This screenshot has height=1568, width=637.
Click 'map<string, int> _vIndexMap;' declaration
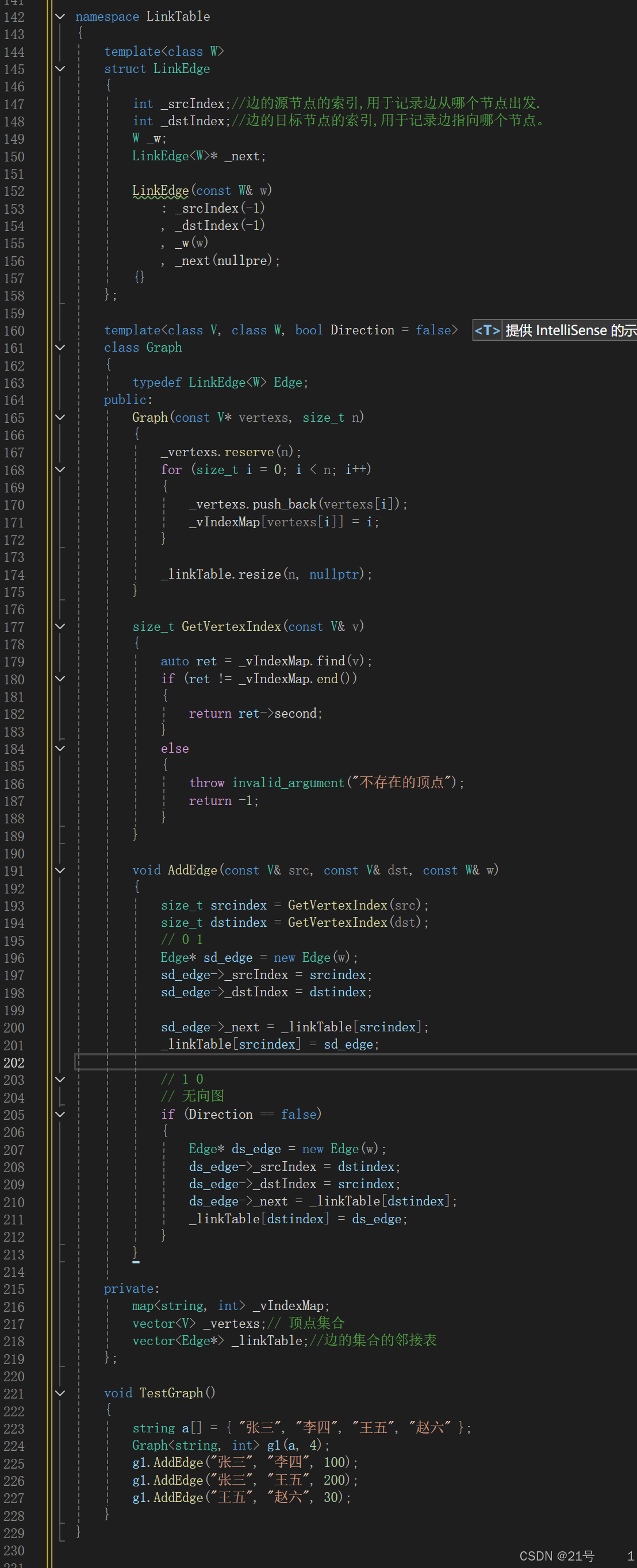(x=231, y=1306)
